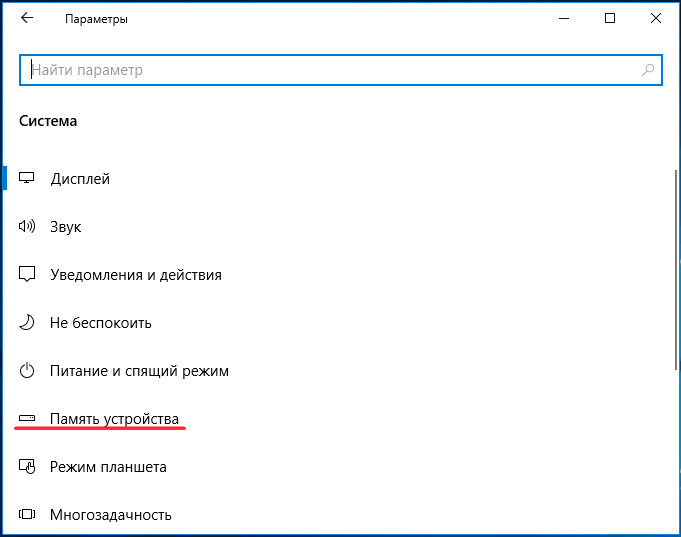Close the Параметры window
Image resolution: width=681 pixels, height=537 pixels.
point(656,18)
